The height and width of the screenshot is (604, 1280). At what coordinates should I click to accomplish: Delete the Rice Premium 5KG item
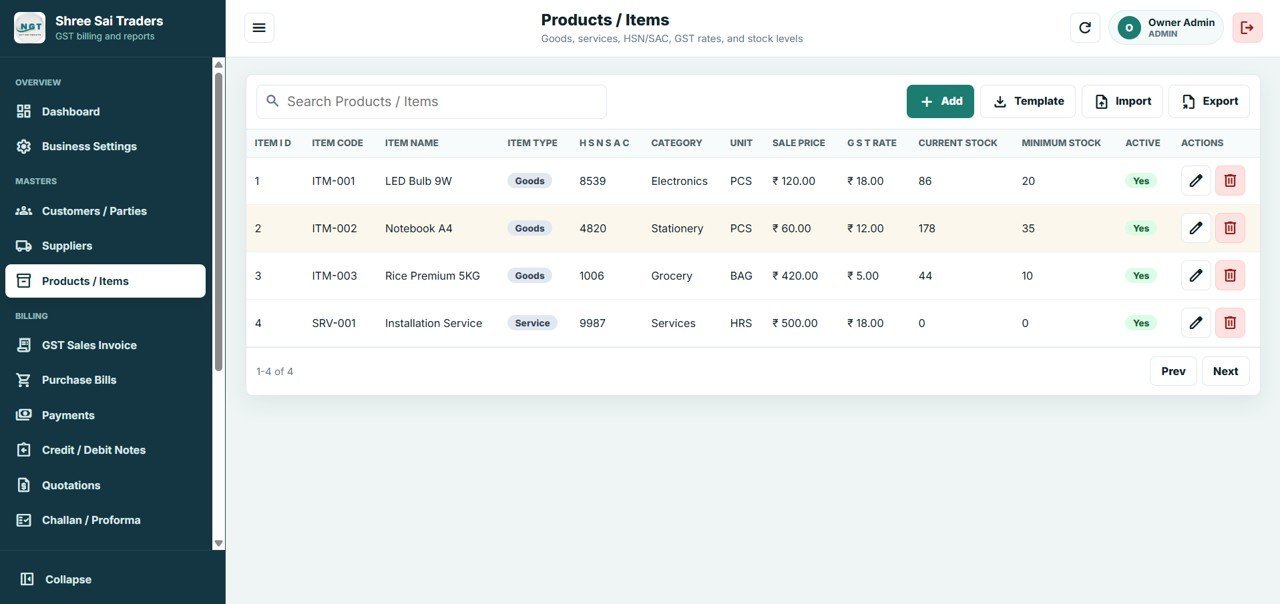tap(1230, 276)
